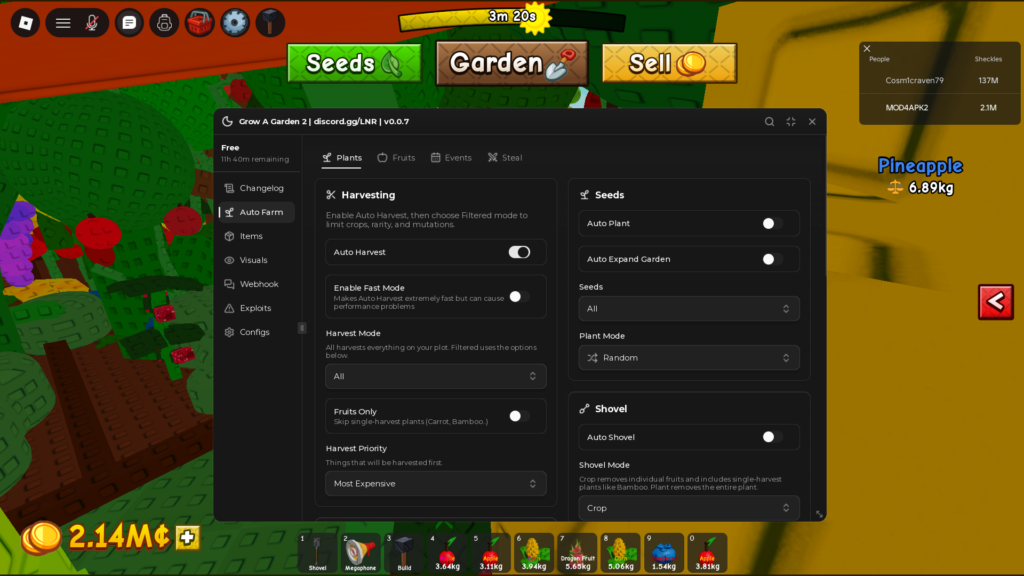Image resolution: width=1024 pixels, height=576 pixels.
Task: Click the green Seeds button
Action: 355,63
